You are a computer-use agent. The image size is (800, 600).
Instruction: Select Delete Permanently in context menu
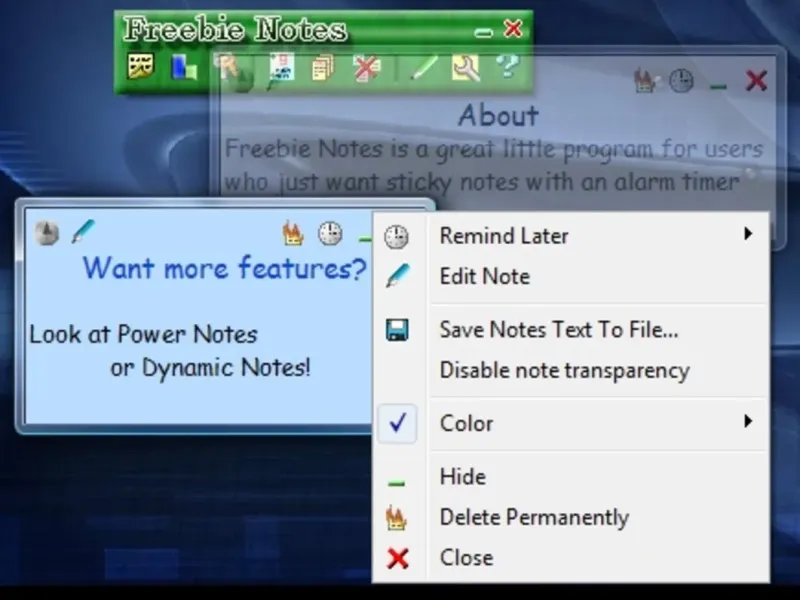(571, 517)
